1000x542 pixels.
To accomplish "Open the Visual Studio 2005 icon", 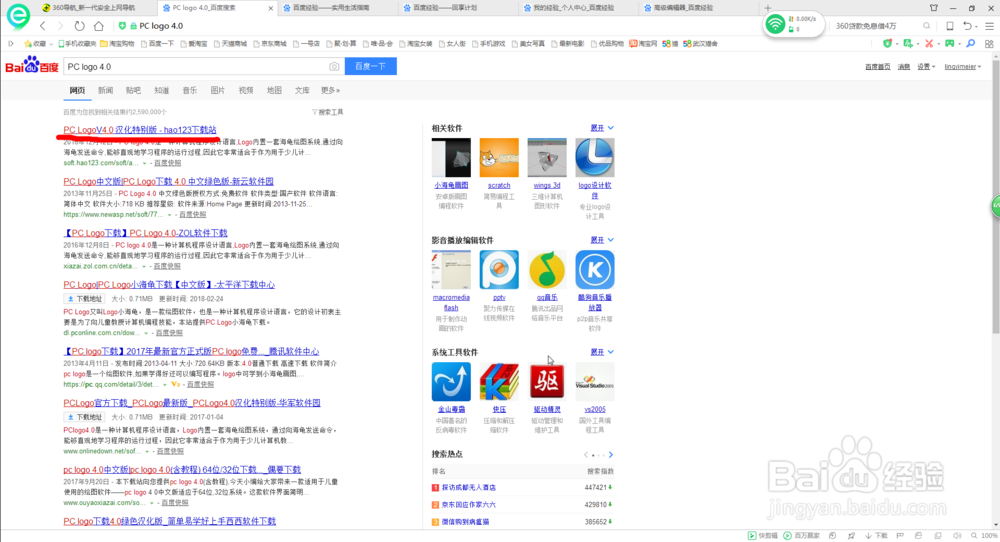I will [x=594, y=381].
